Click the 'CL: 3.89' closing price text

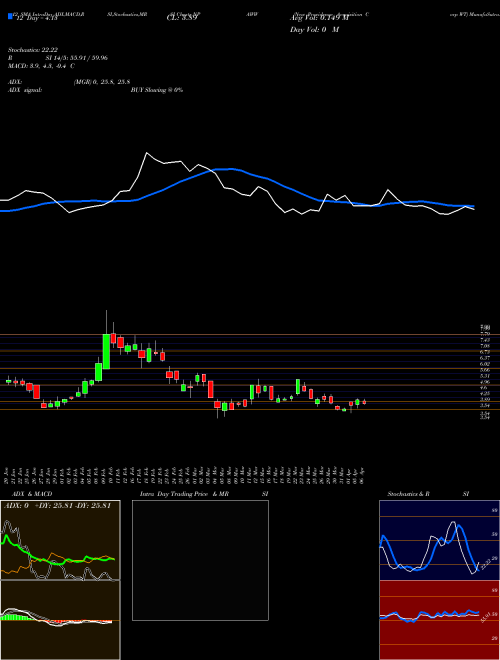click(x=181, y=18)
